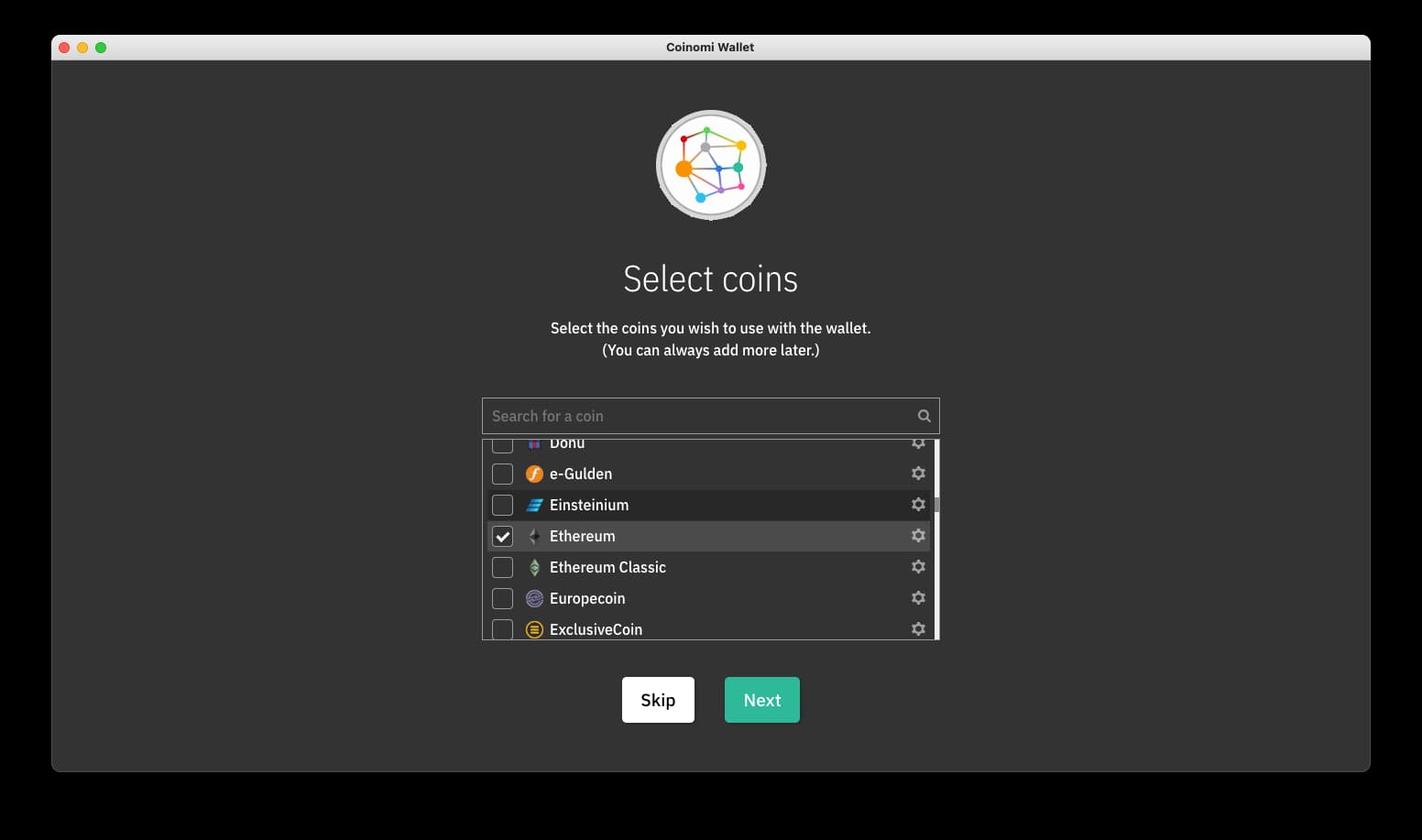Open settings gear for e-Gulden

[x=918, y=474]
